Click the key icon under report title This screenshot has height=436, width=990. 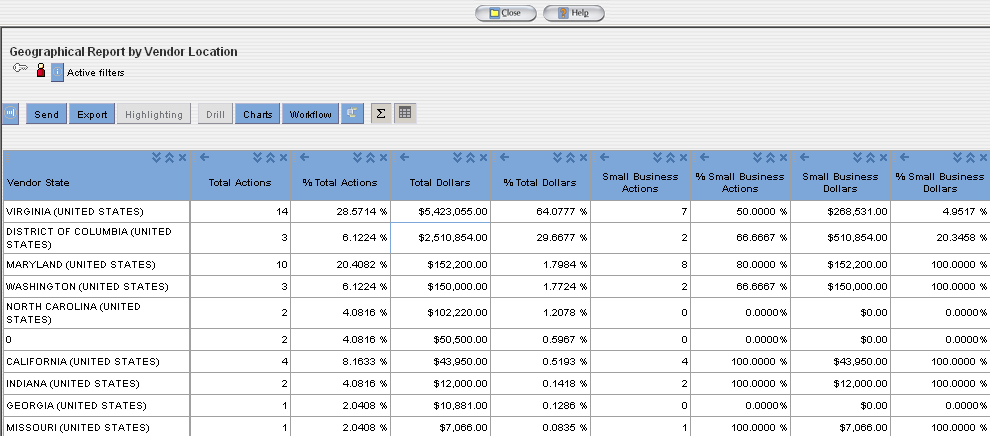(20, 68)
